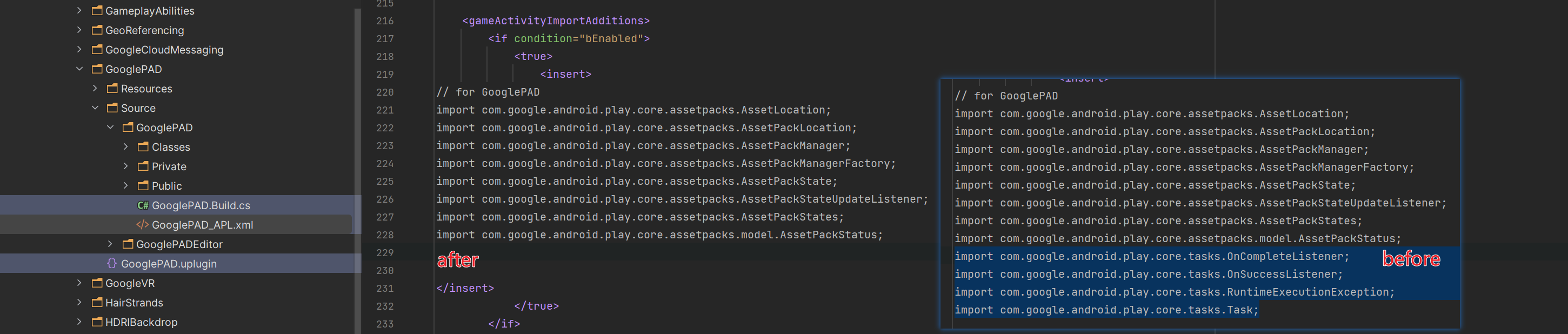The image size is (1568, 334).
Task: Click the C# icon of GooglePAD.Build.cs
Action: 143,205
